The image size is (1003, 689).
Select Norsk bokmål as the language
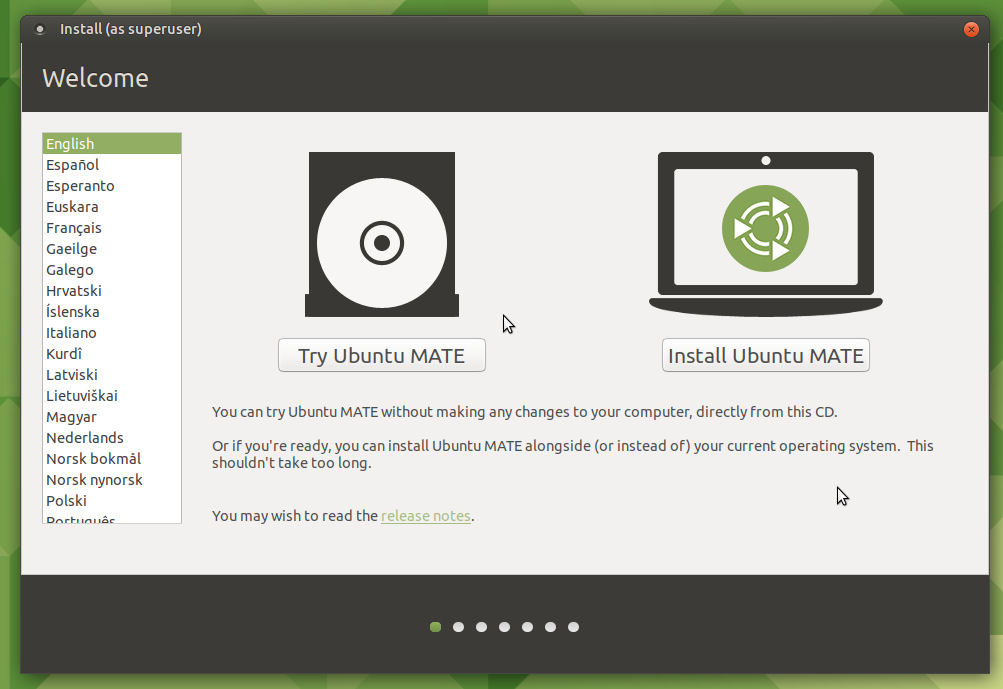coord(112,459)
